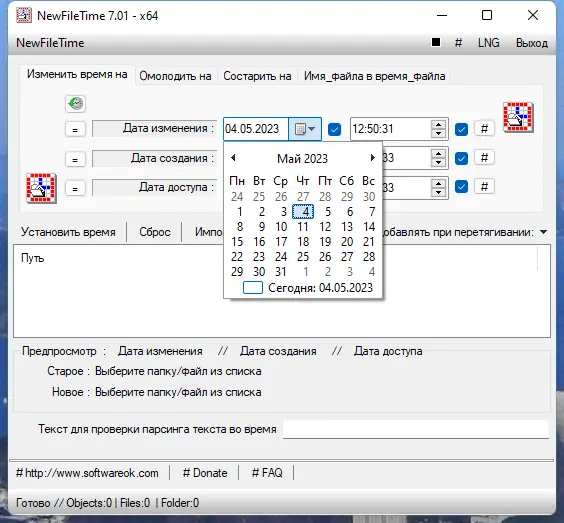Open the NewFileTime menu
The height and width of the screenshot is (523, 564).
(50, 43)
